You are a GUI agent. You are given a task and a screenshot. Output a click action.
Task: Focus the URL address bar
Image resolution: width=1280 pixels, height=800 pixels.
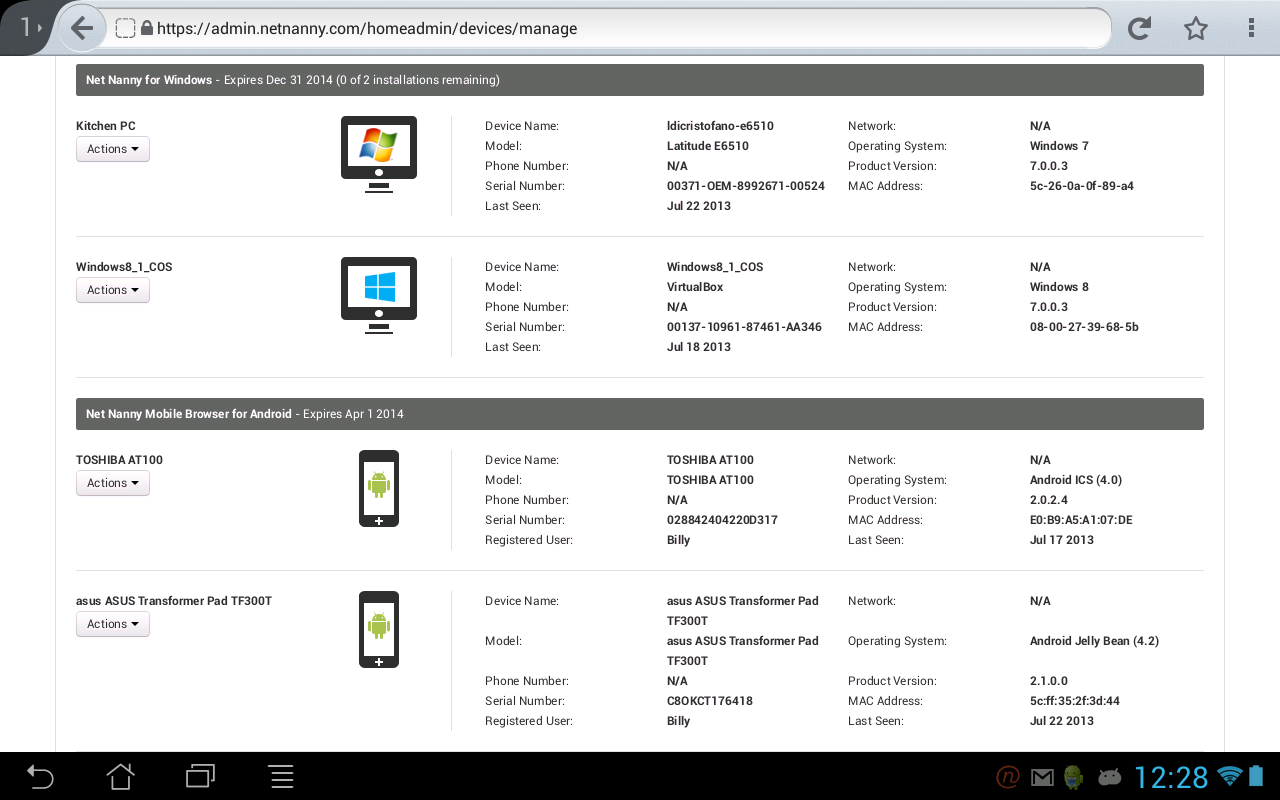pyautogui.click(x=610, y=29)
